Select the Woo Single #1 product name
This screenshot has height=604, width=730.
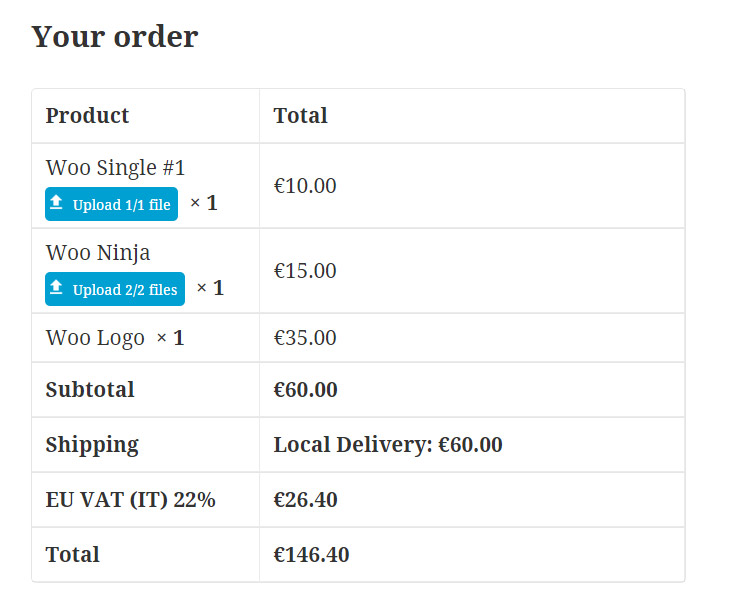tap(115, 167)
